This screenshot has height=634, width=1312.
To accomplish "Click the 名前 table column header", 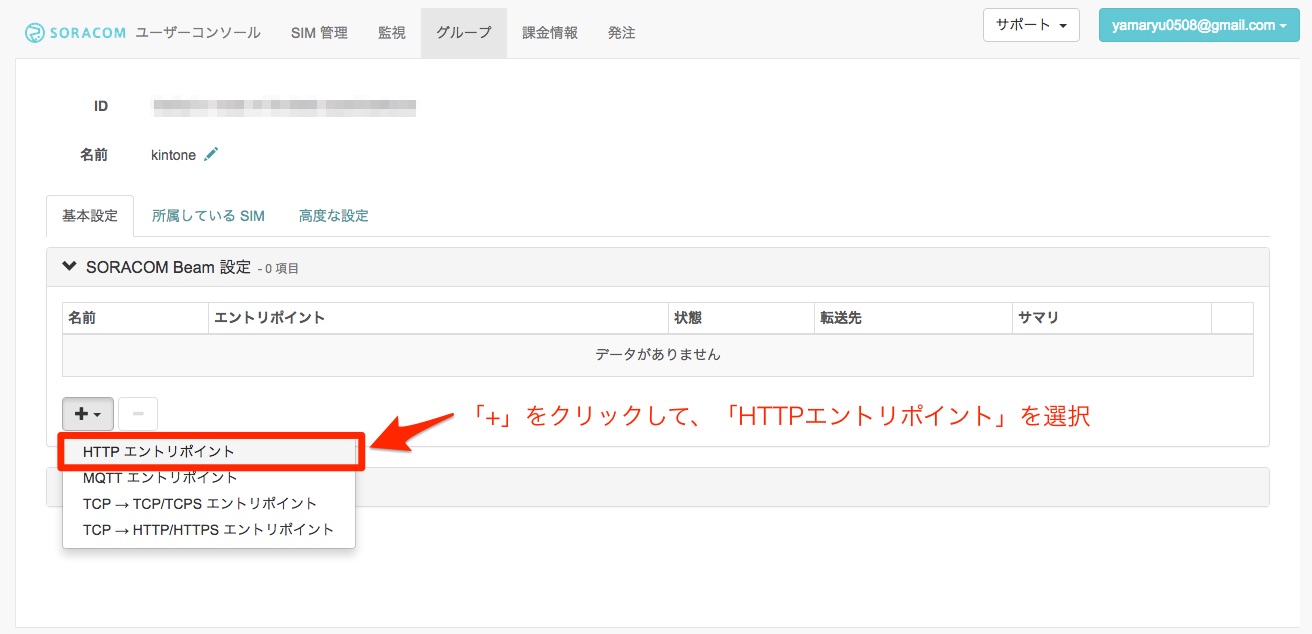I will [135, 318].
